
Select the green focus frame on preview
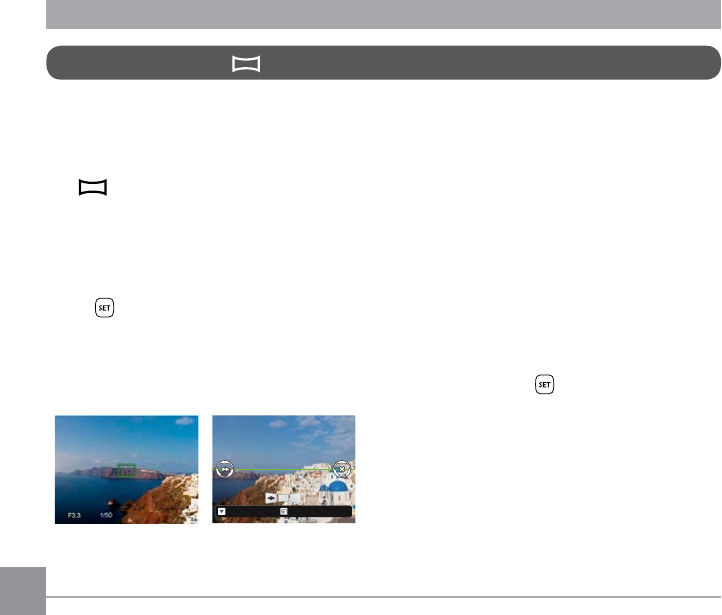coord(126,470)
